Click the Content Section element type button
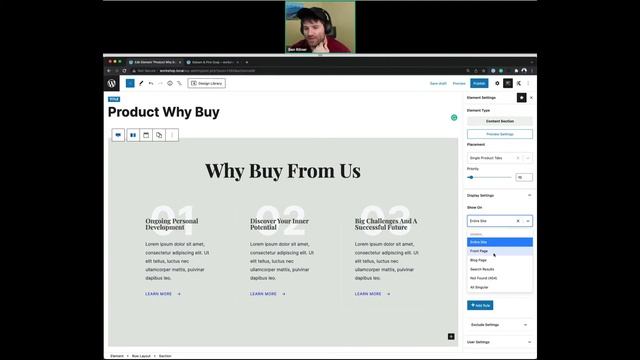The height and width of the screenshot is (360, 640). click(x=500, y=121)
